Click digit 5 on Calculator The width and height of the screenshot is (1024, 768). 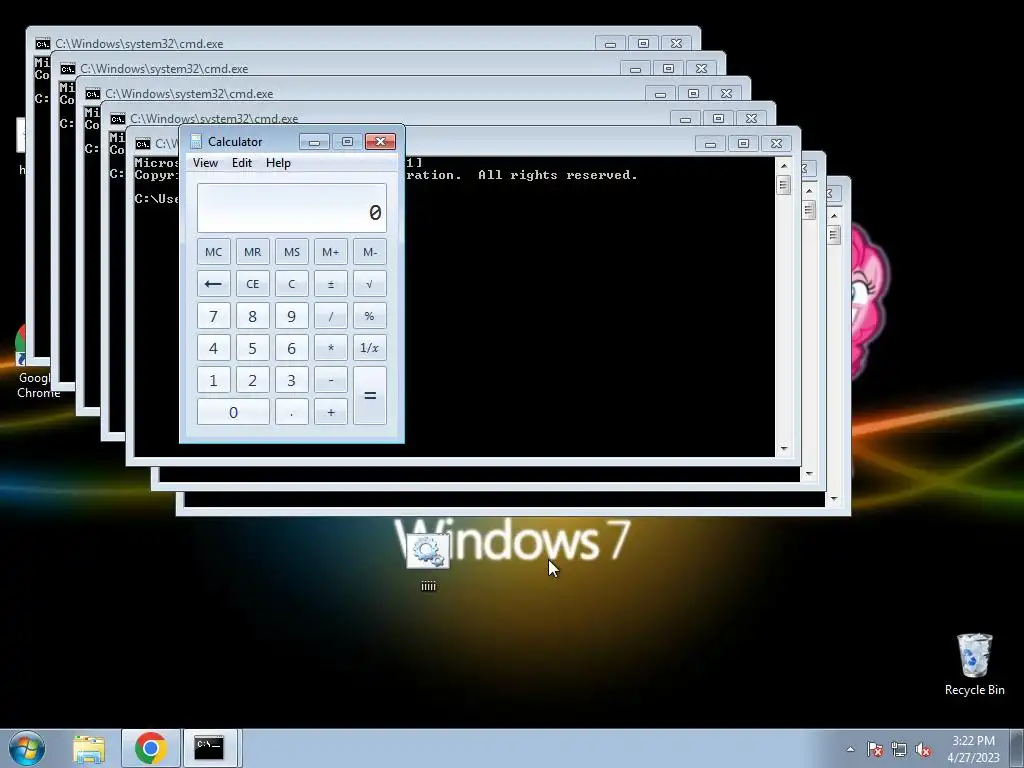coord(253,348)
